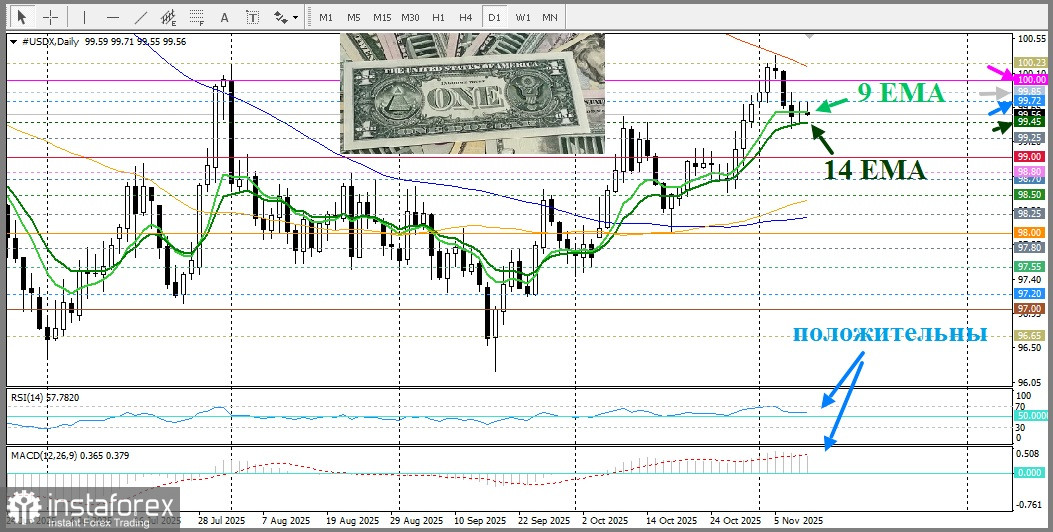Image resolution: width=1053 pixels, height=532 pixels.
Task: Switch chart to M15 timeframe
Action: (x=382, y=17)
